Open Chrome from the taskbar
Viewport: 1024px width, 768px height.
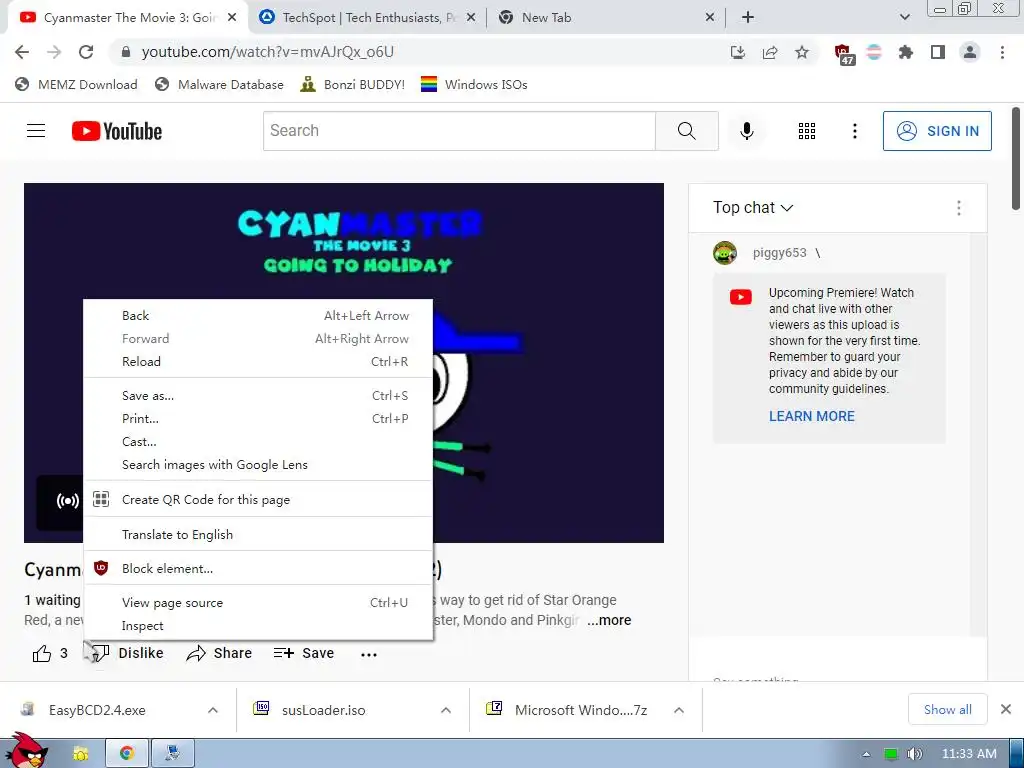(x=127, y=753)
